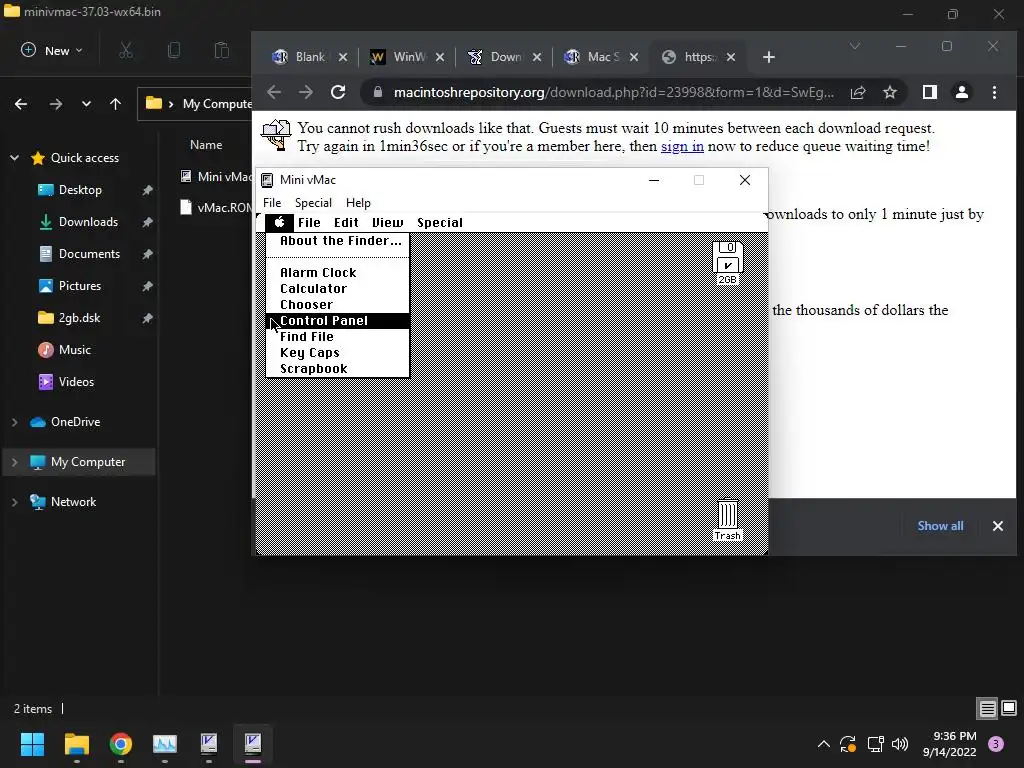This screenshot has height=768, width=1024.
Task: Click the Mini vMac title bar icon
Action: tap(267, 180)
